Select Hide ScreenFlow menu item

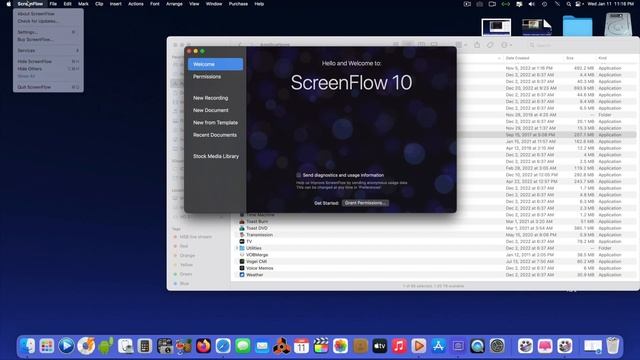pos(48,62)
